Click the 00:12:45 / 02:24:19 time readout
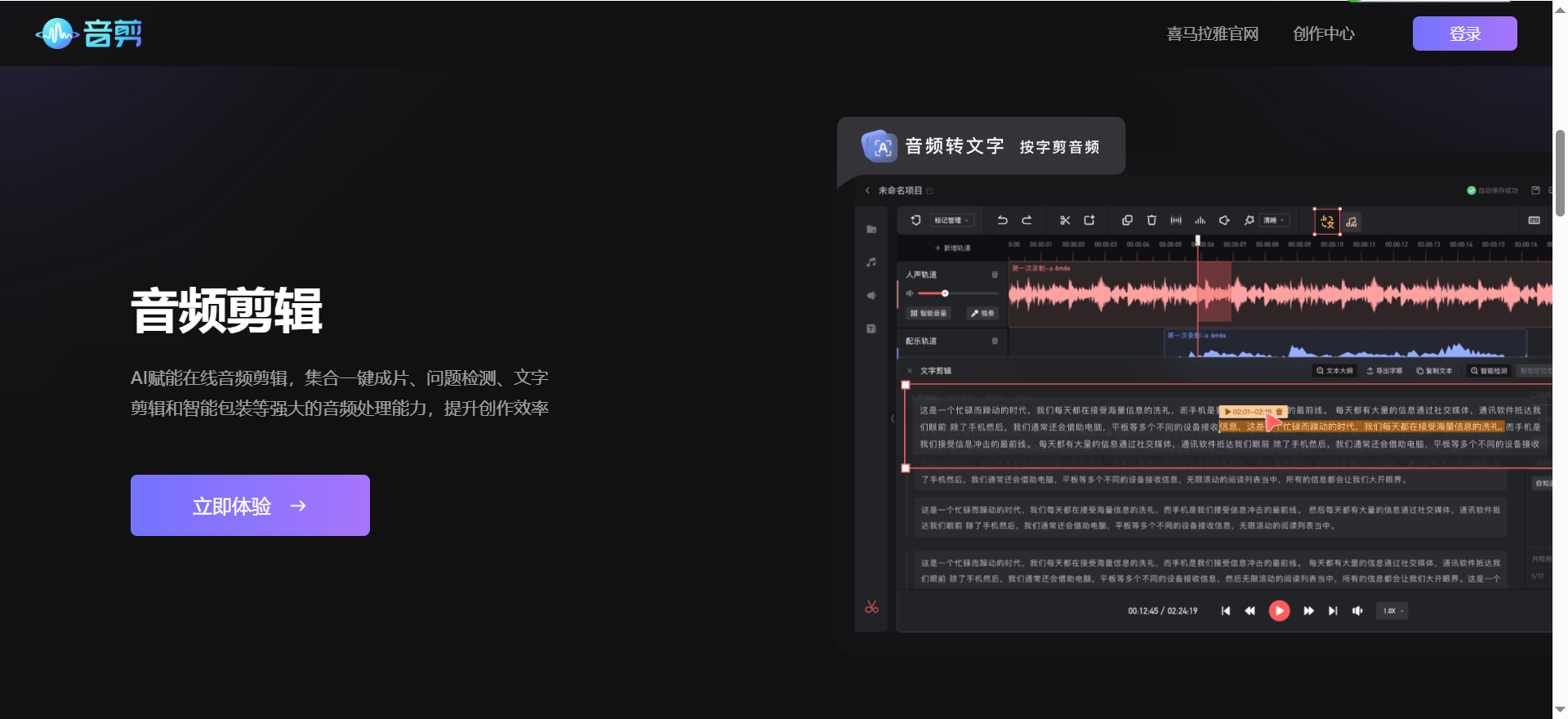The height and width of the screenshot is (719, 1568). point(1163,611)
